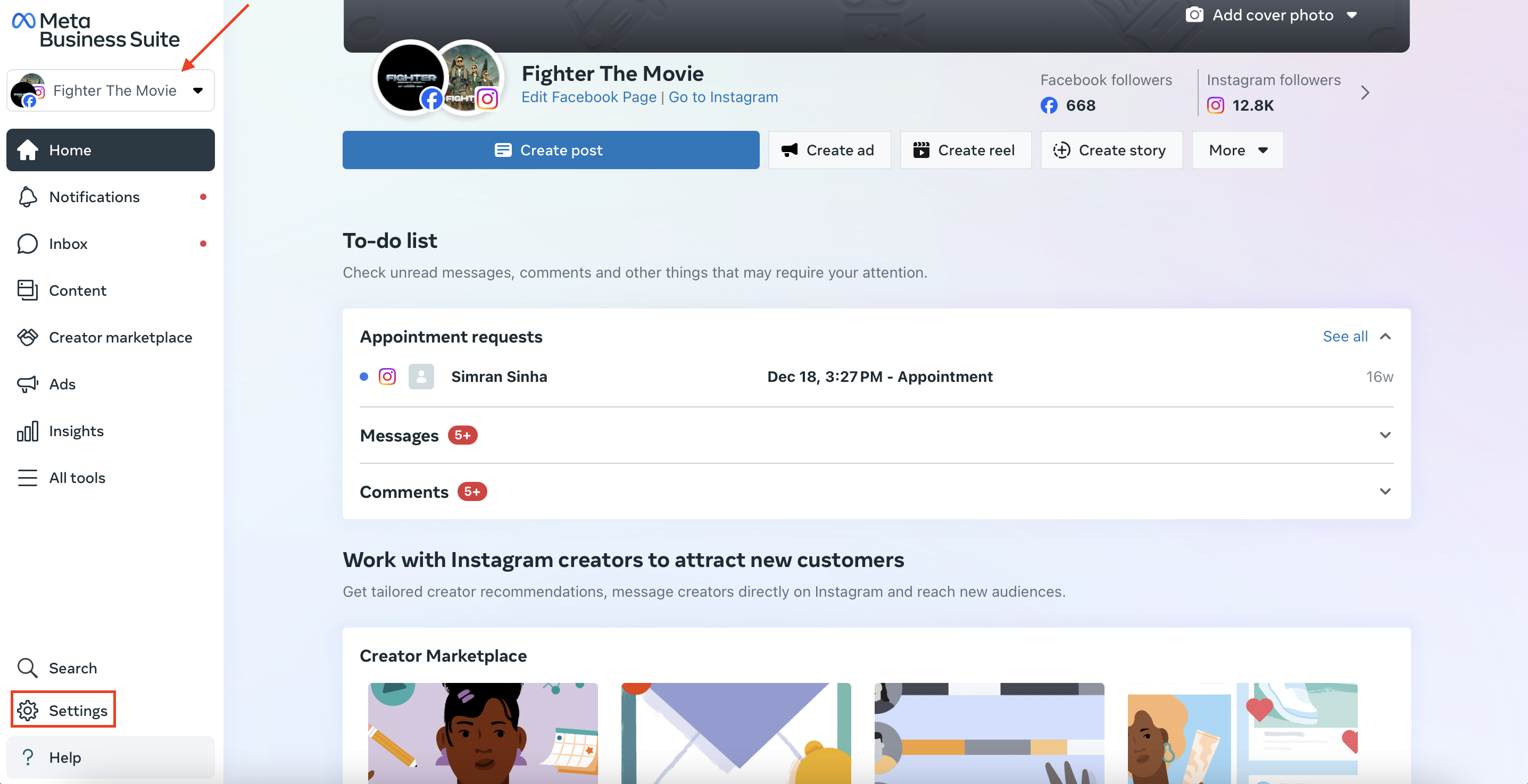This screenshot has height=784, width=1528.
Task: Click the Create story button
Action: 1111,150
